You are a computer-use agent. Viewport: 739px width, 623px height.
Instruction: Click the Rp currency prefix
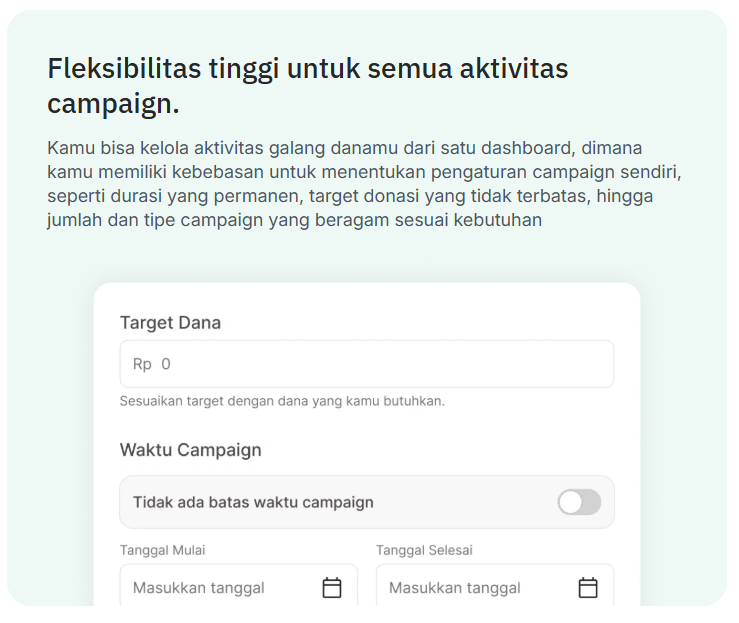(x=142, y=364)
